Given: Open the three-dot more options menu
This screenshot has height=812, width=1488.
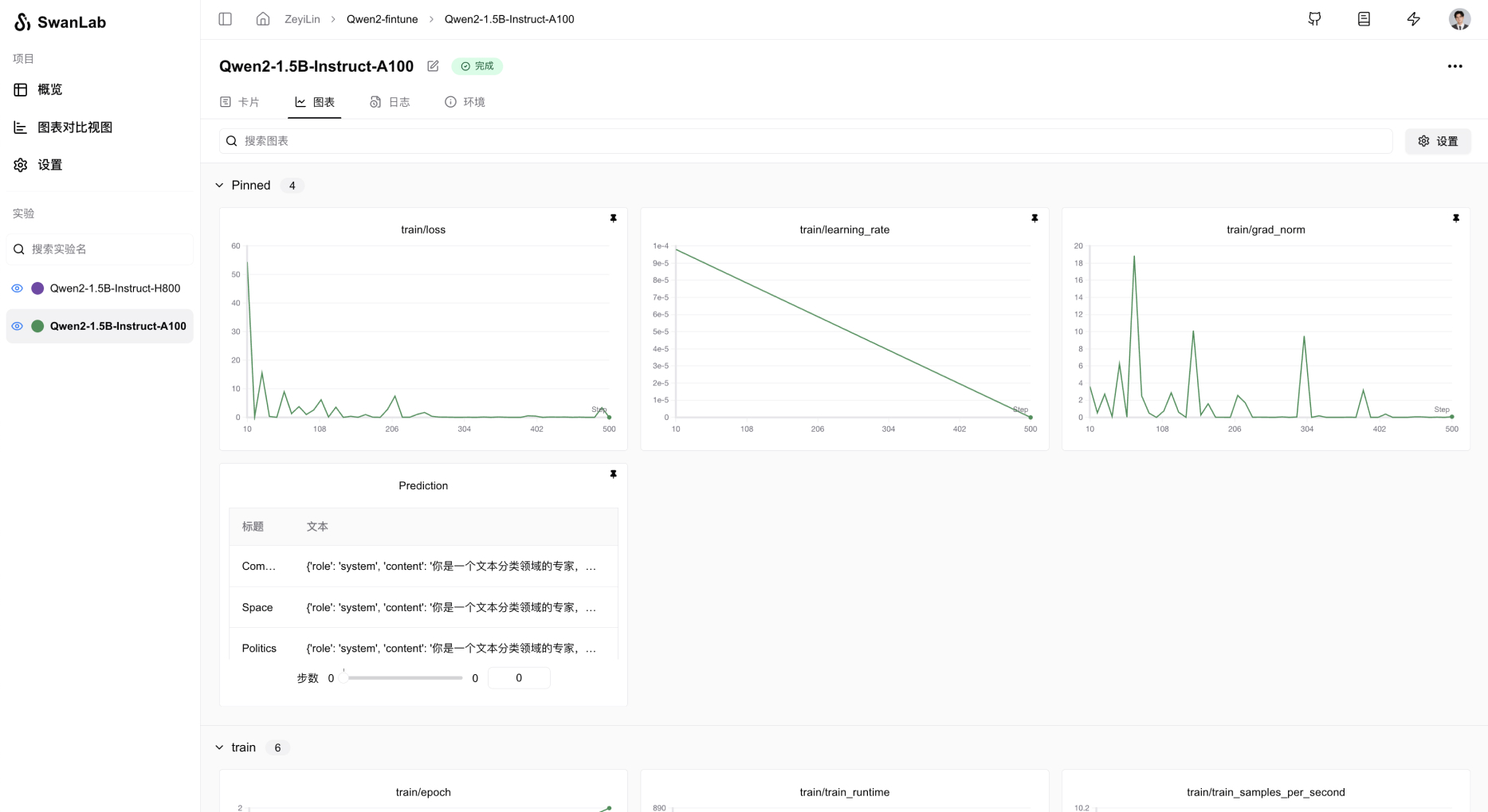Looking at the screenshot, I should [x=1455, y=66].
